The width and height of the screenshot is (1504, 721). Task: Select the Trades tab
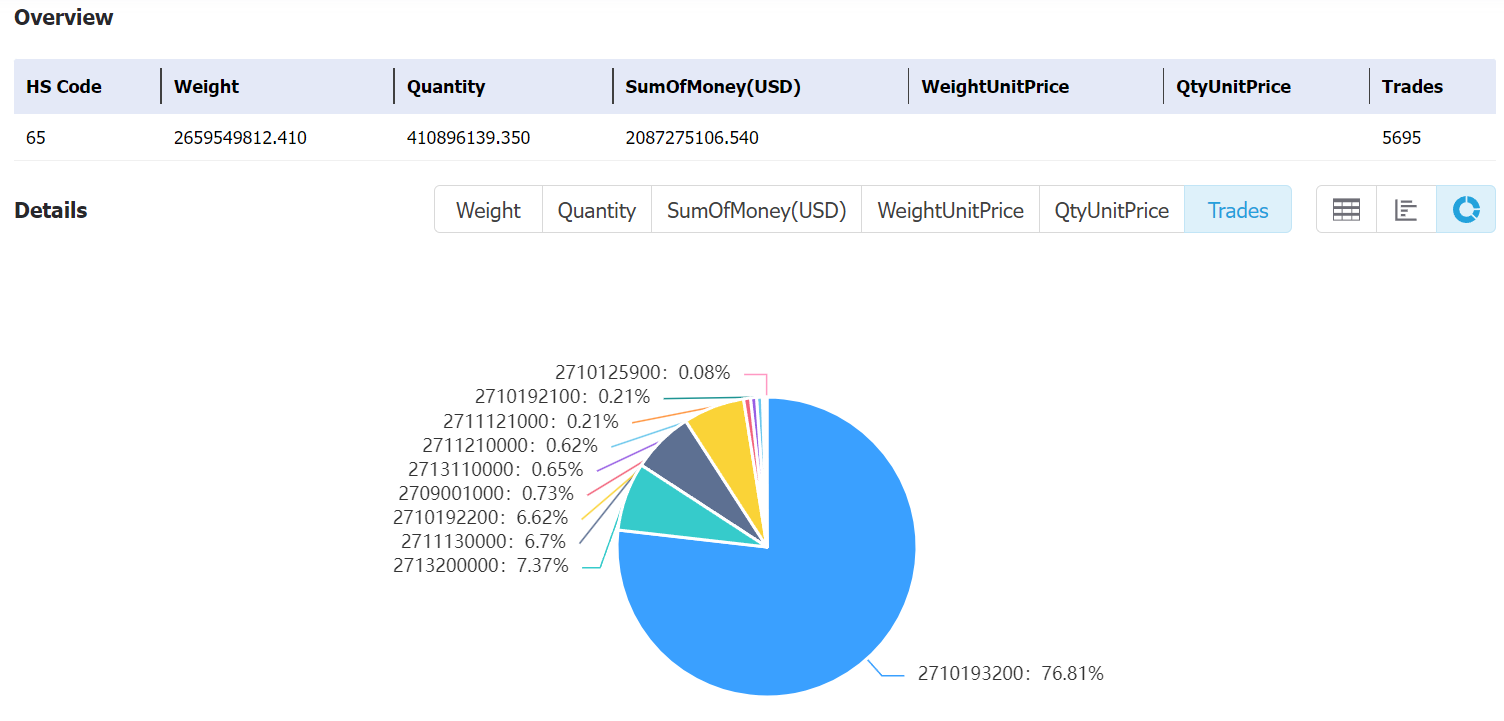1238,210
